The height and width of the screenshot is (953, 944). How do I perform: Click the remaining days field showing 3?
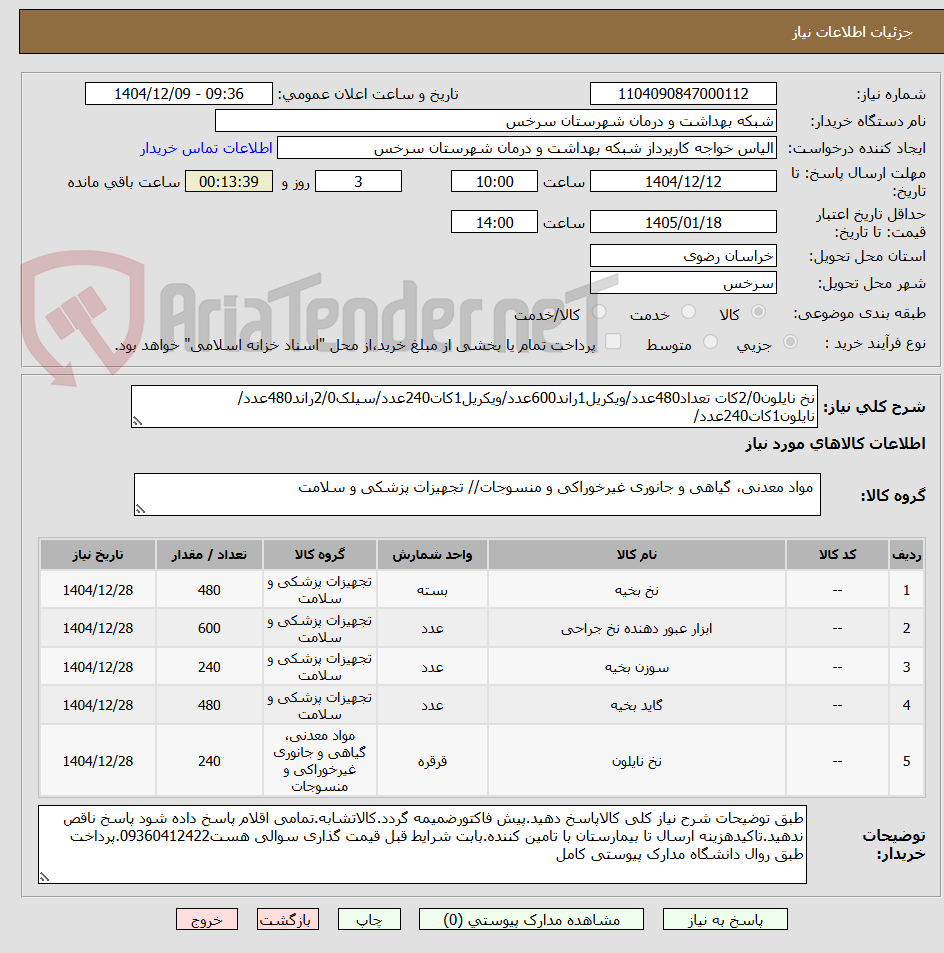point(359,181)
